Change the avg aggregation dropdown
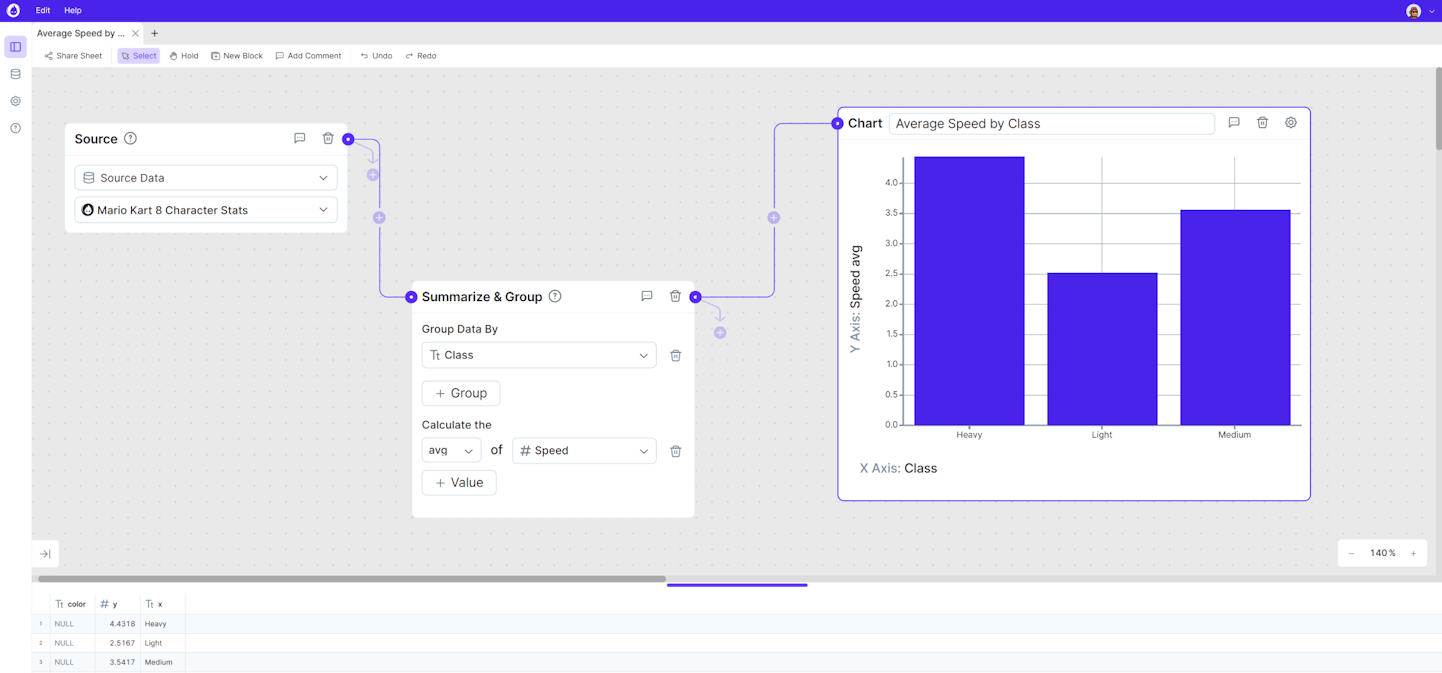Image resolution: width=1442 pixels, height=673 pixels. (x=451, y=450)
